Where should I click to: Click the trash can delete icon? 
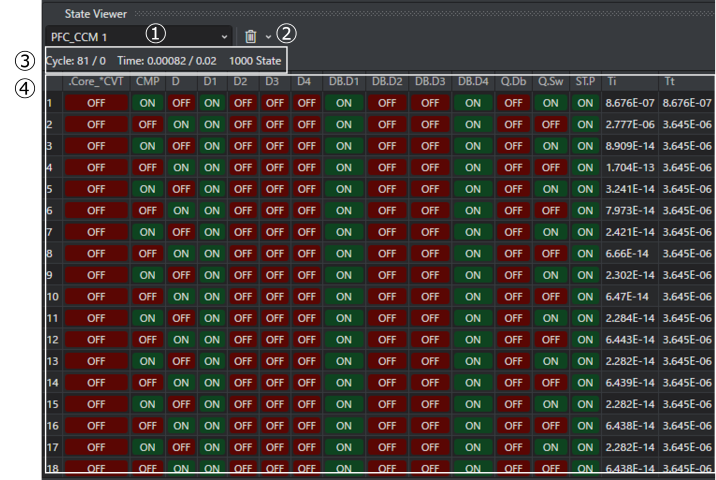coord(251,36)
